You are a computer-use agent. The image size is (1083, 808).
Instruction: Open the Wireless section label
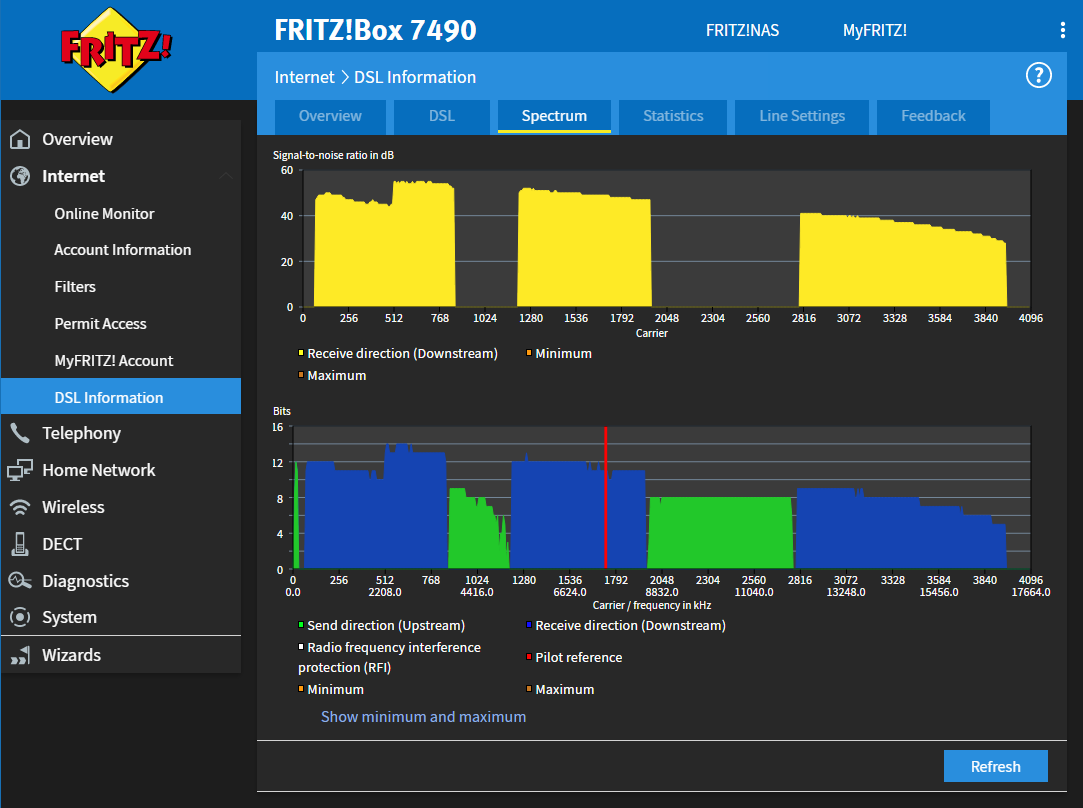73,508
